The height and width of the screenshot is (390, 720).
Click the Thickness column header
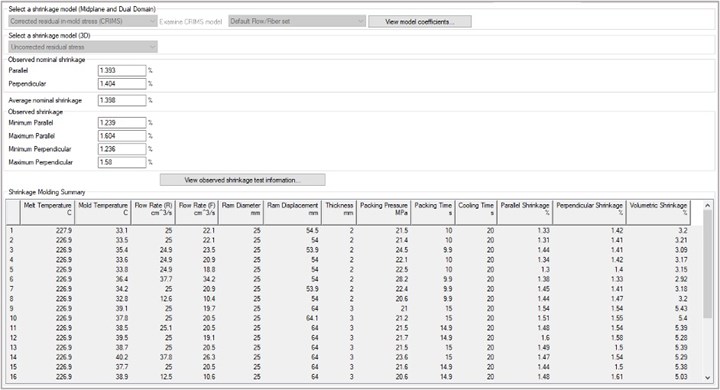tap(339, 212)
